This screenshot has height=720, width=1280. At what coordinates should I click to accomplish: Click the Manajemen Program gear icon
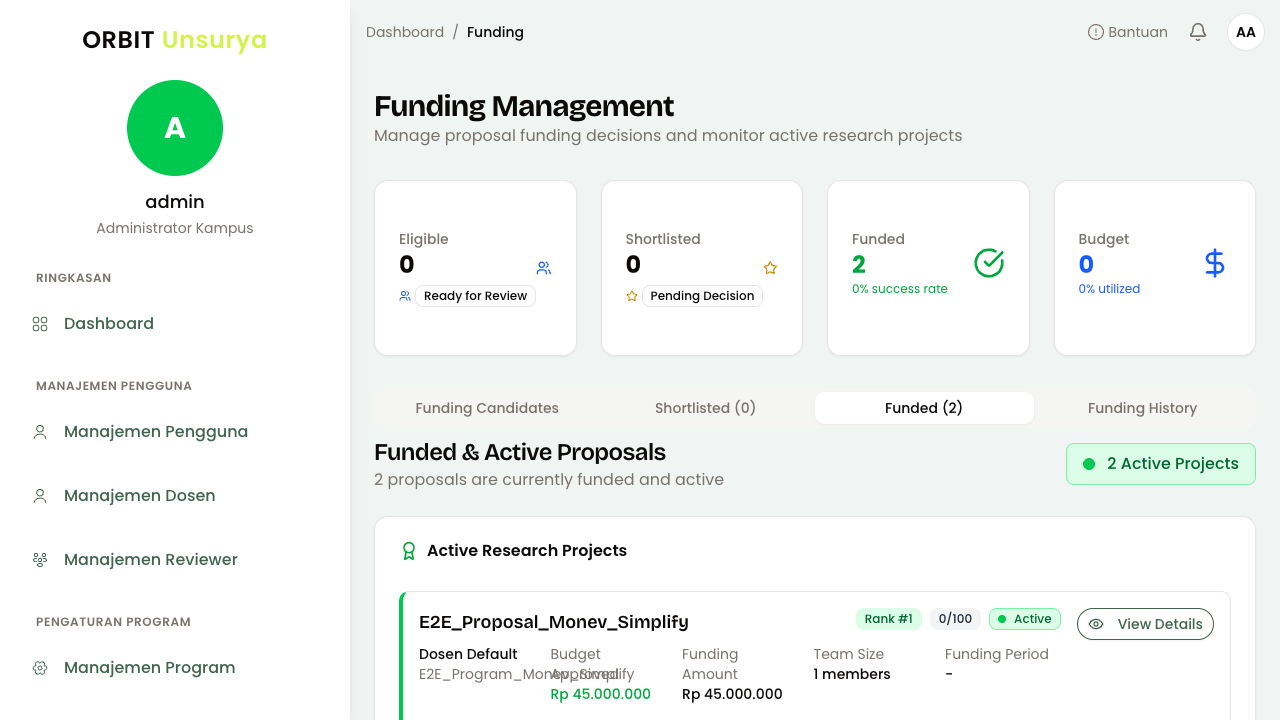click(40, 668)
